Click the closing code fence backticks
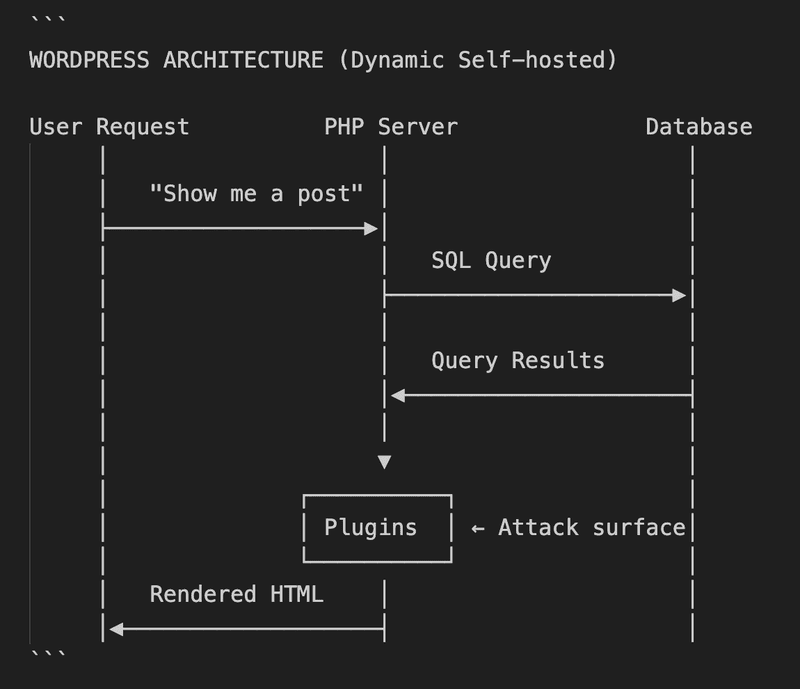 (48, 656)
